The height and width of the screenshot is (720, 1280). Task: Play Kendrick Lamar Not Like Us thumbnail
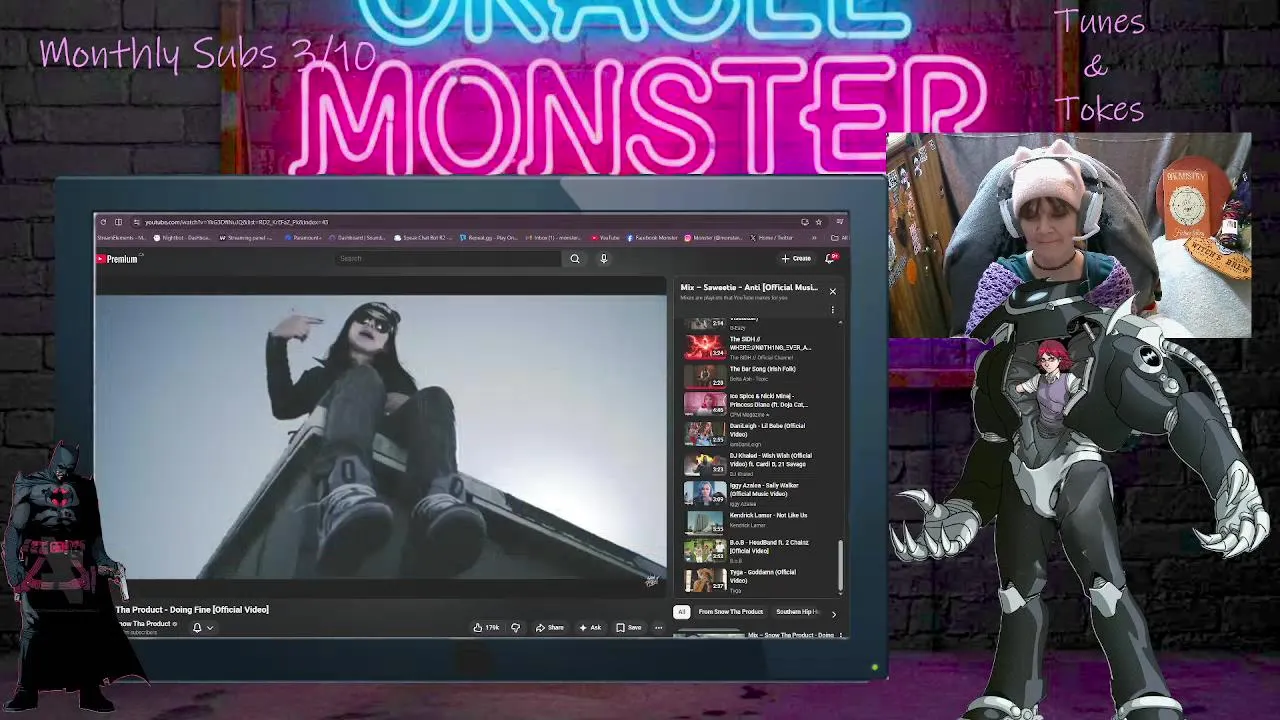point(704,522)
